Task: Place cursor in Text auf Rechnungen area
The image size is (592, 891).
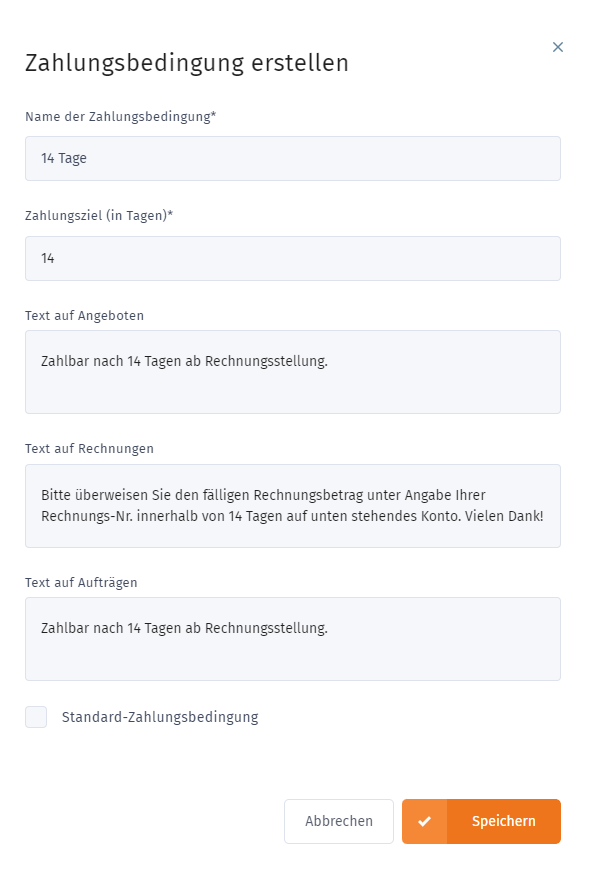Action: [x=293, y=505]
